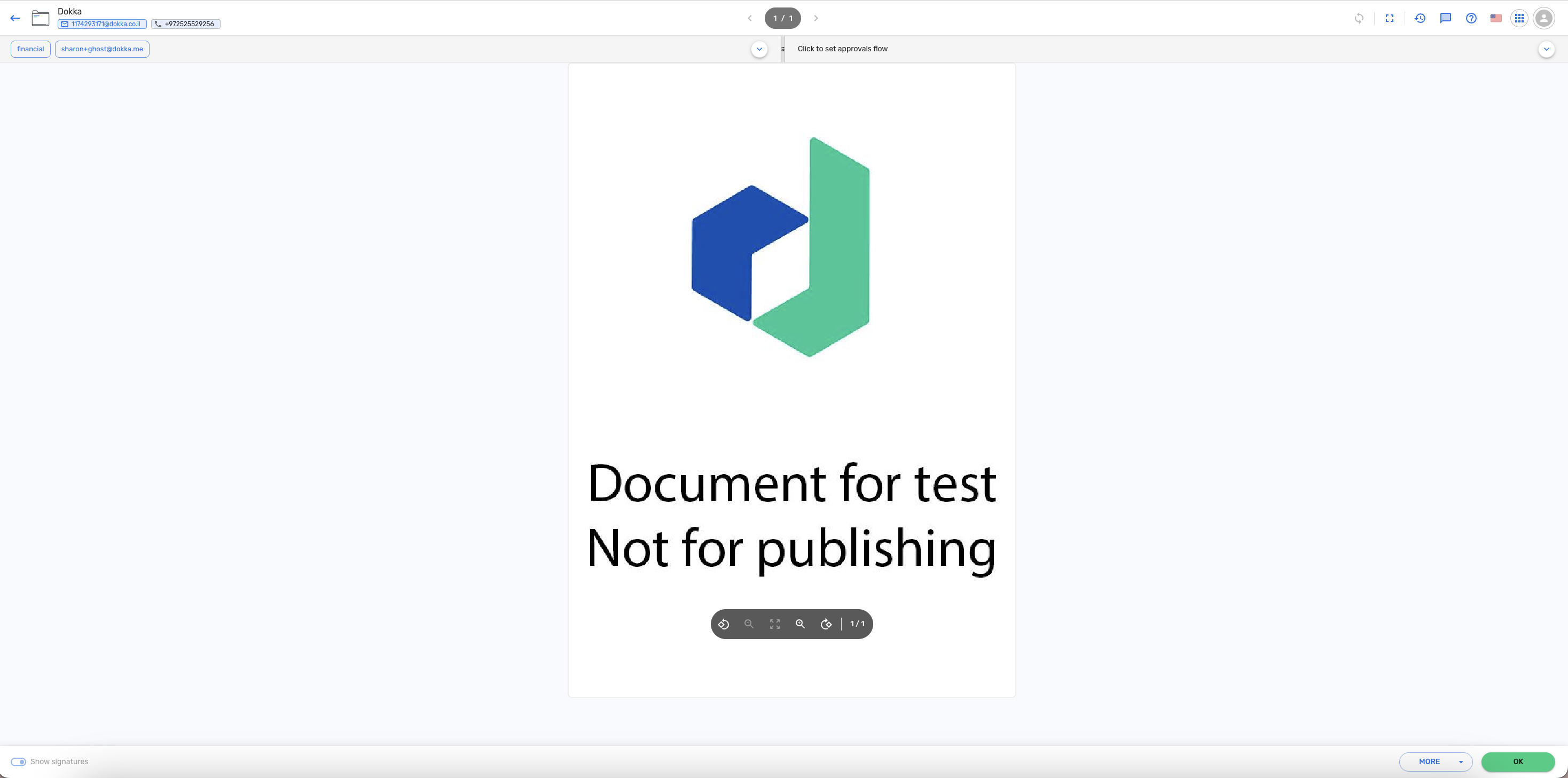Toggle Show signatures switch
Image resolution: width=1568 pixels, height=778 pixels.
18,761
